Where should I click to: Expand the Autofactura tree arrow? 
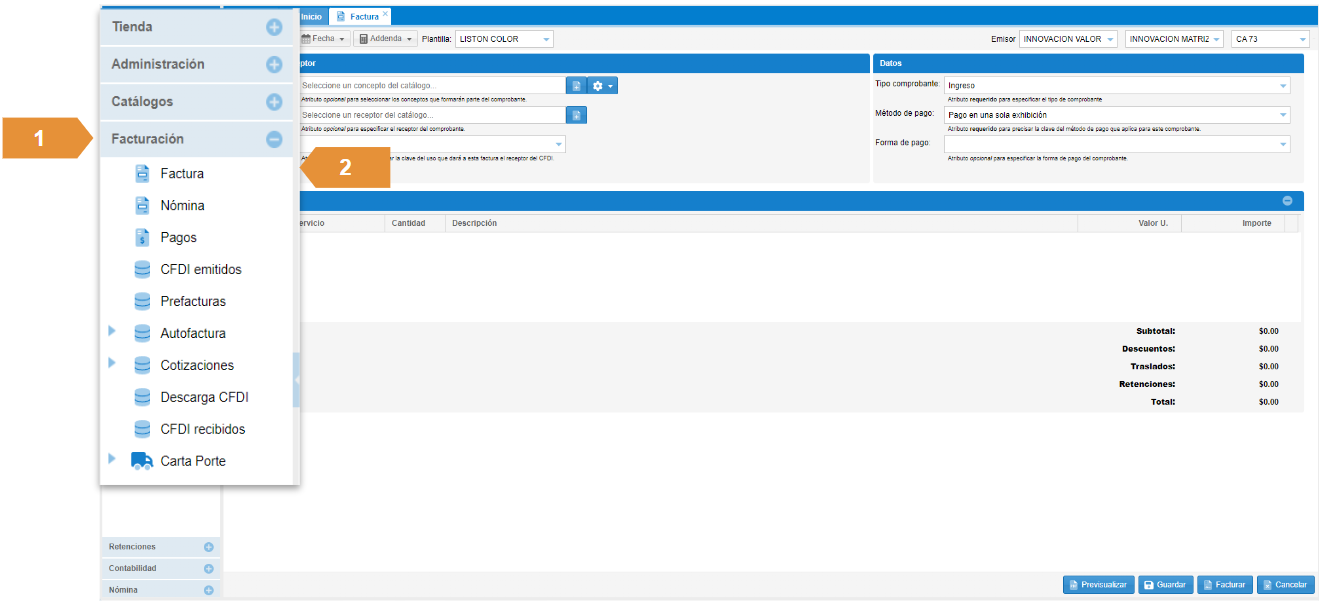(x=112, y=331)
